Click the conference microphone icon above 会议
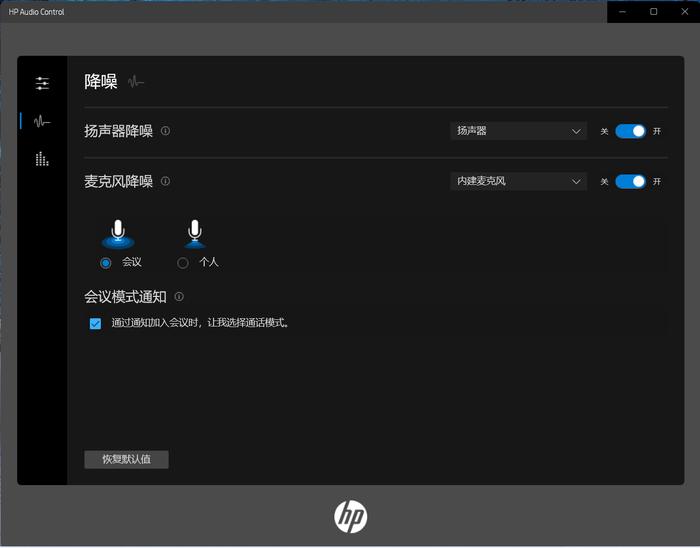 (x=118, y=234)
